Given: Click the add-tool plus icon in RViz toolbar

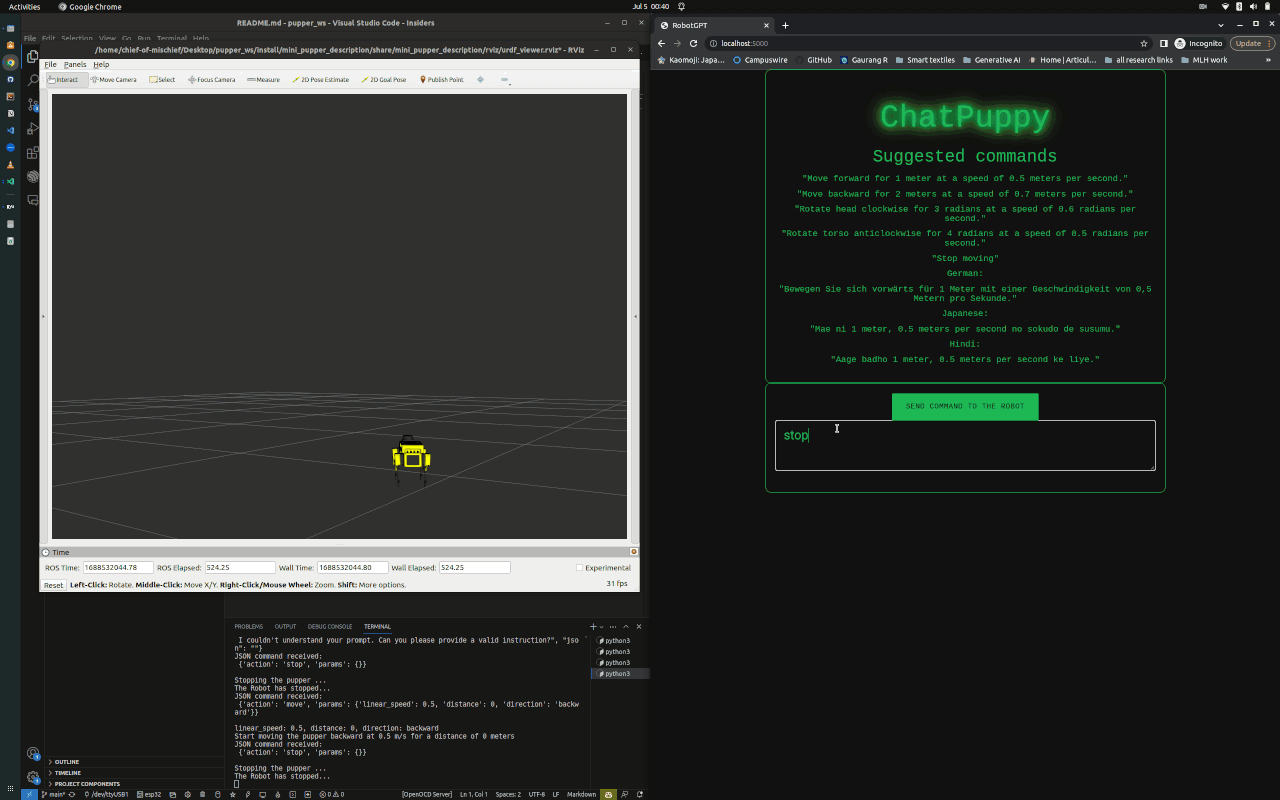Looking at the screenshot, I should (480, 80).
